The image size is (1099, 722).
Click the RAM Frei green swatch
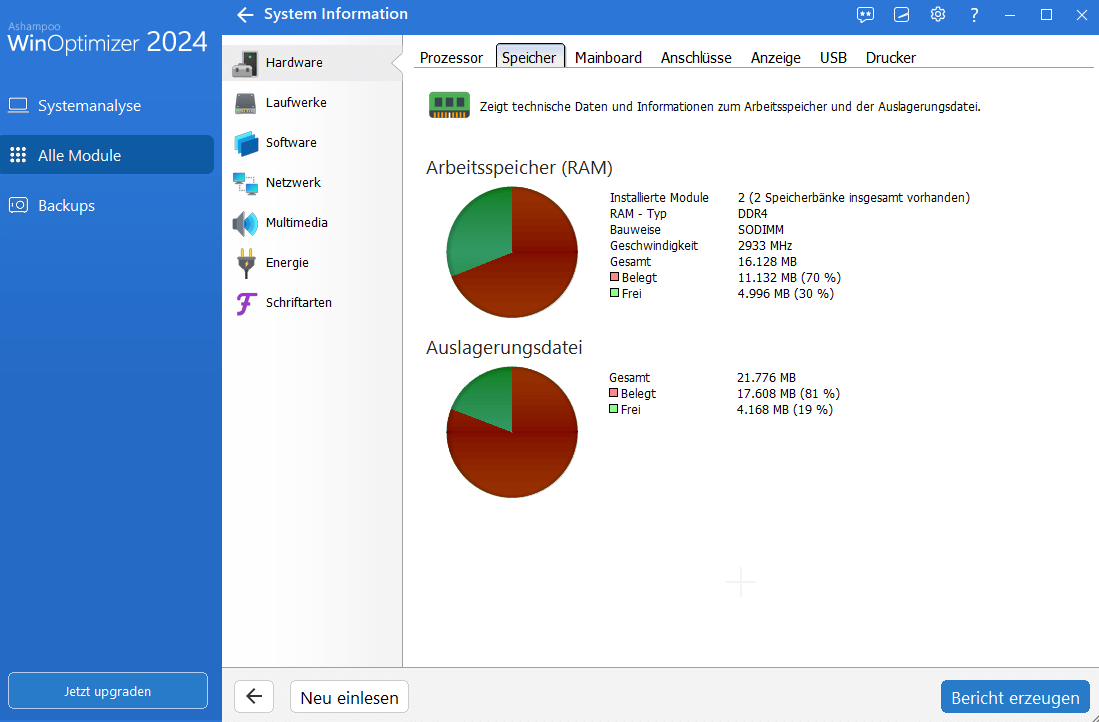pos(615,293)
